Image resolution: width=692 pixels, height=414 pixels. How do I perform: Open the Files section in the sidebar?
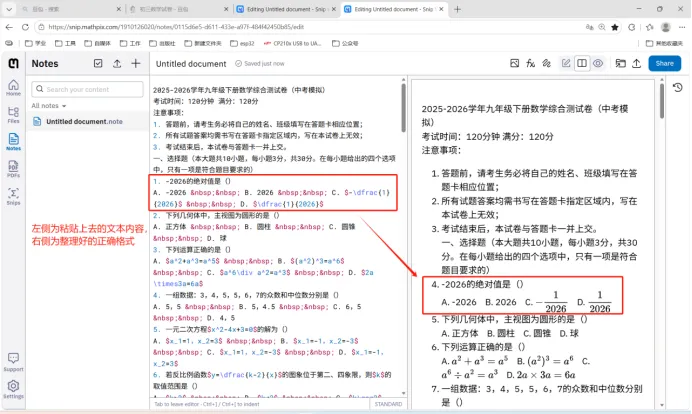[13, 115]
